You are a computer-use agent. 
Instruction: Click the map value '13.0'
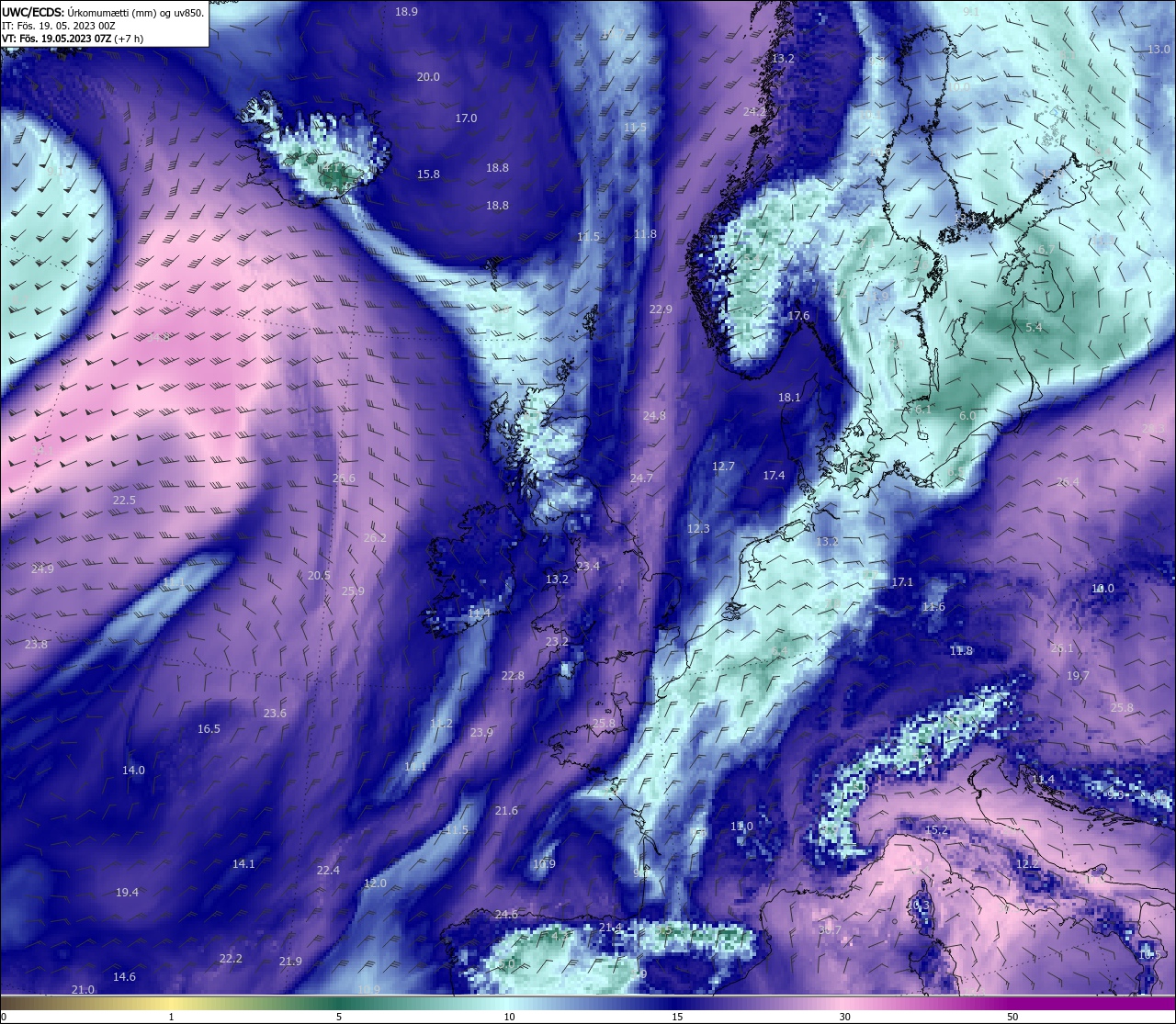(1159, 50)
